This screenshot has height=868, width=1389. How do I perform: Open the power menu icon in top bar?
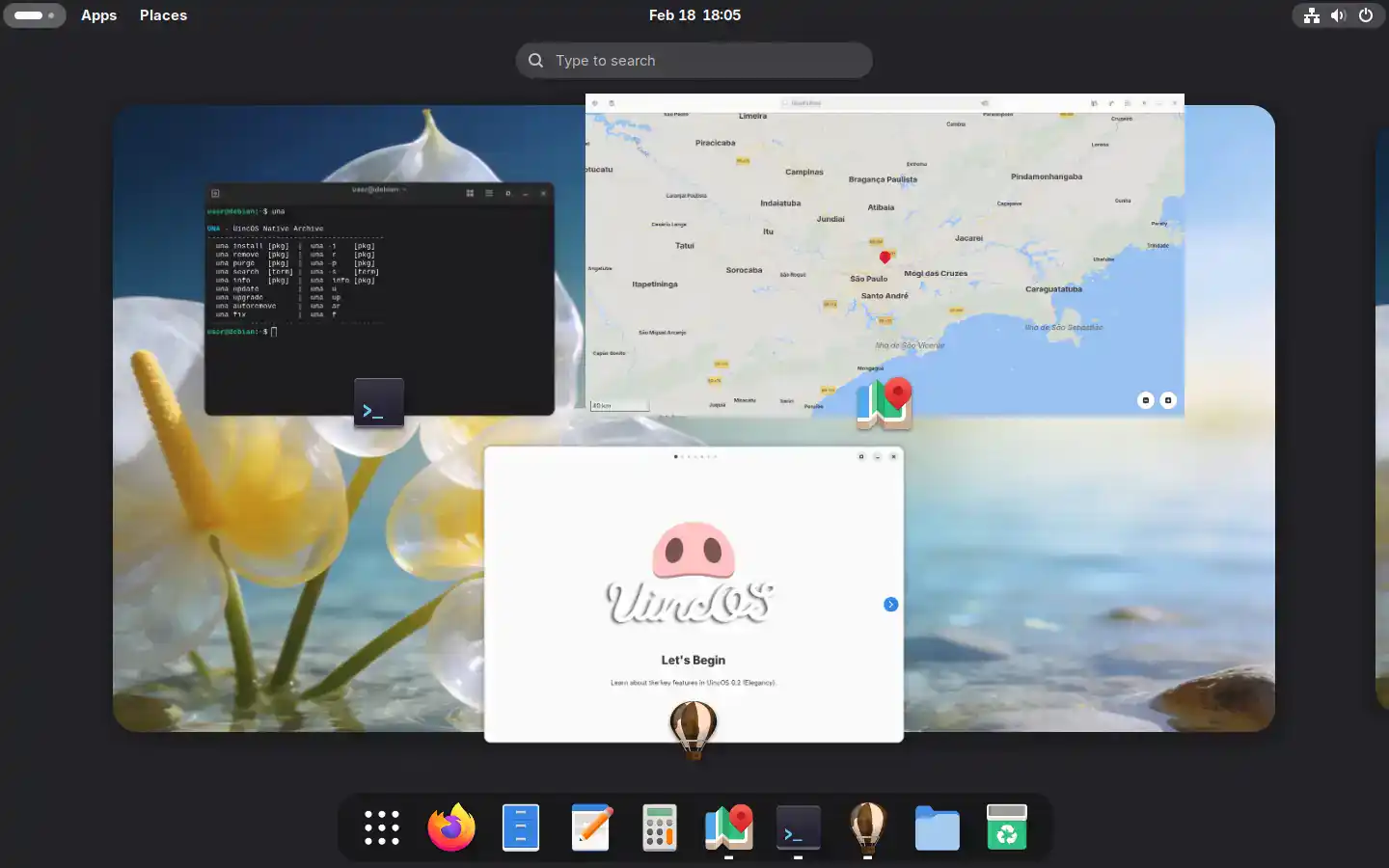1366,15
